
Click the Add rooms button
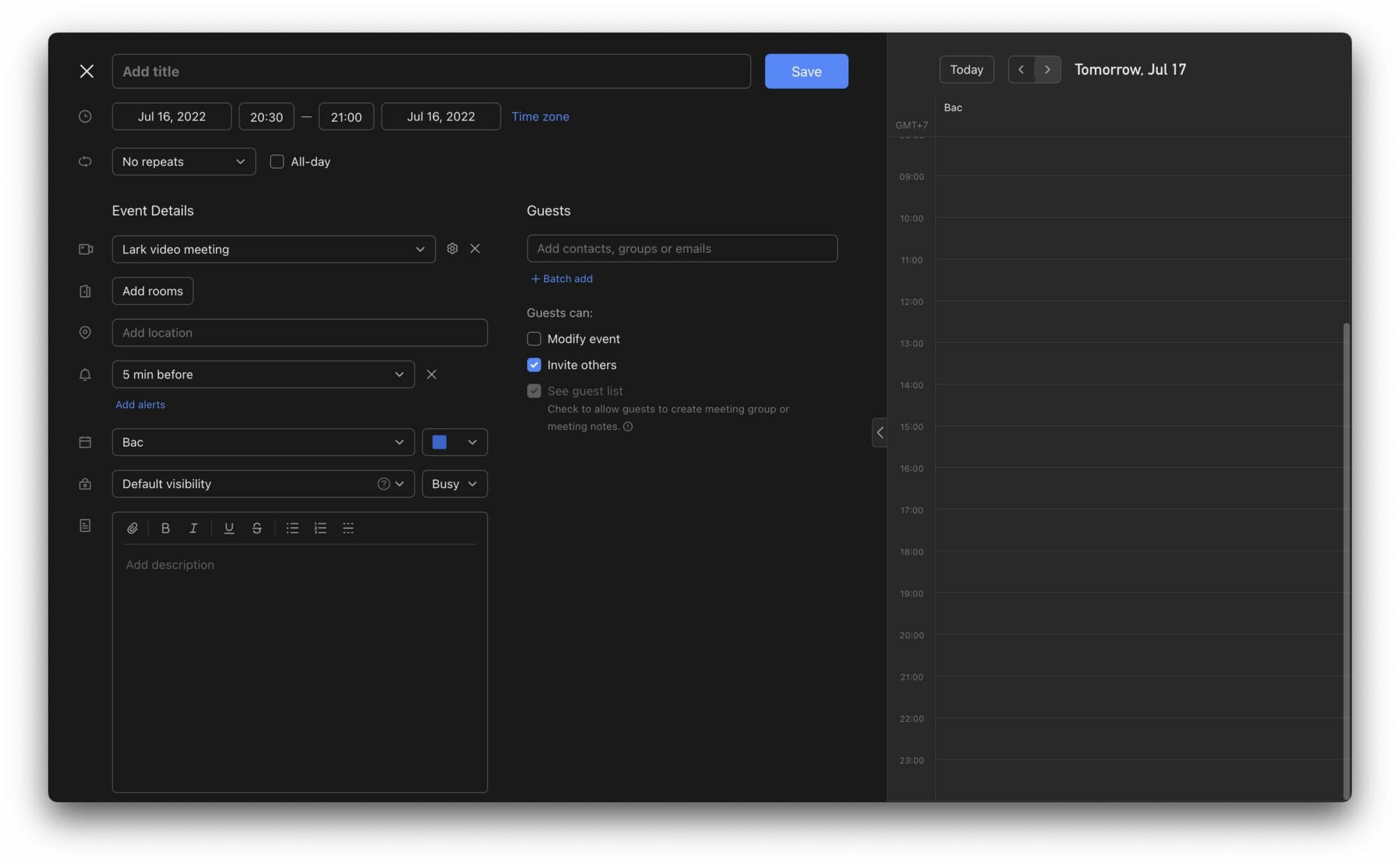click(x=153, y=291)
